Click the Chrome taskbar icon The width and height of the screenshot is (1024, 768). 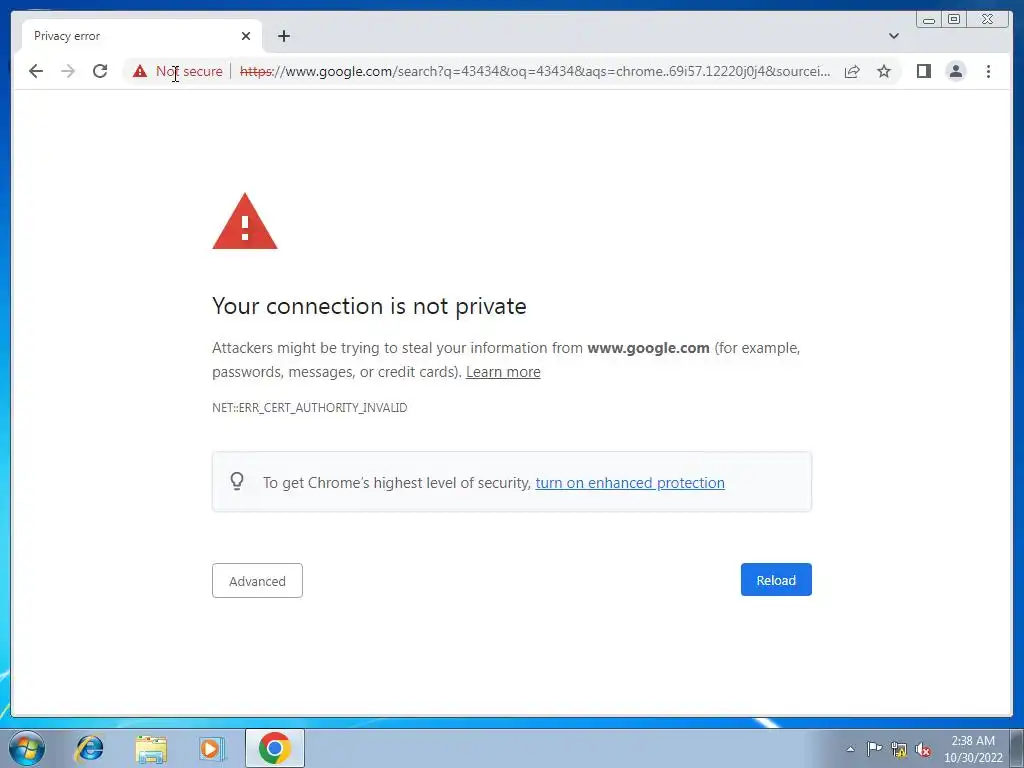point(274,748)
